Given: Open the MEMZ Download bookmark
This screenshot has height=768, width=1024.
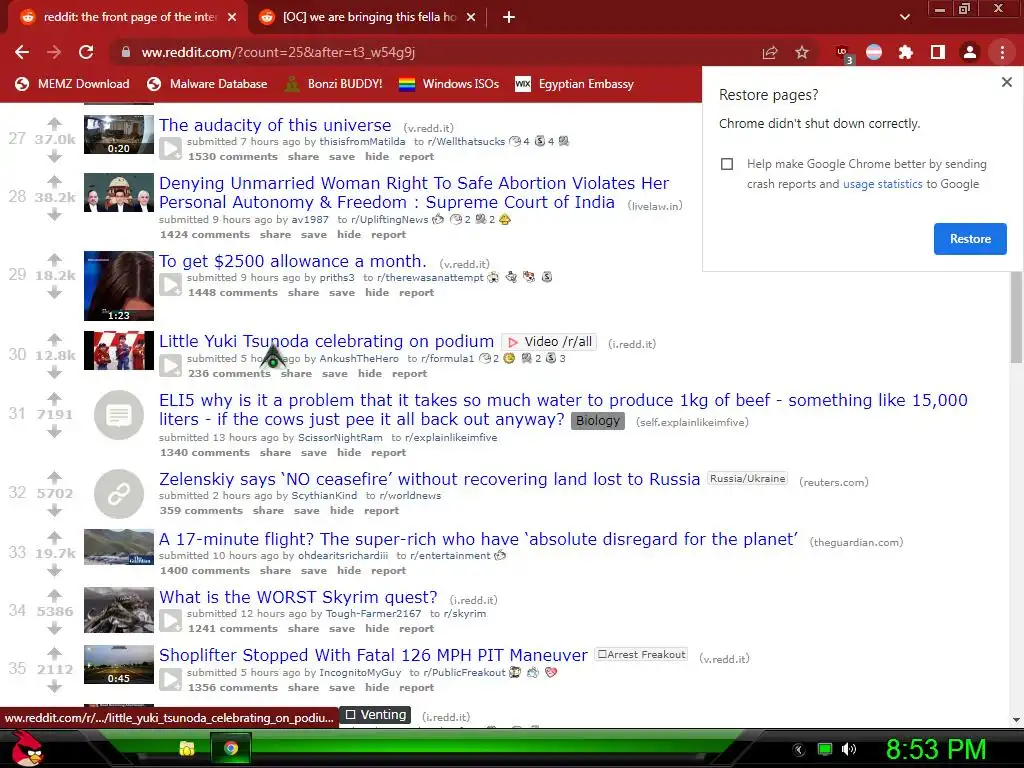Looking at the screenshot, I should click(x=72, y=84).
